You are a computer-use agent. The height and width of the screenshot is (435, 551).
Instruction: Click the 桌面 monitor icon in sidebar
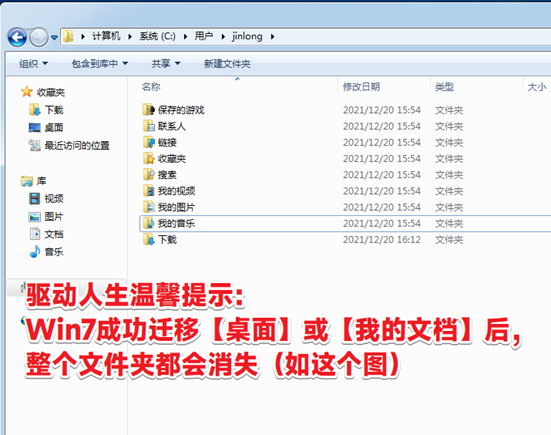tap(34, 127)
